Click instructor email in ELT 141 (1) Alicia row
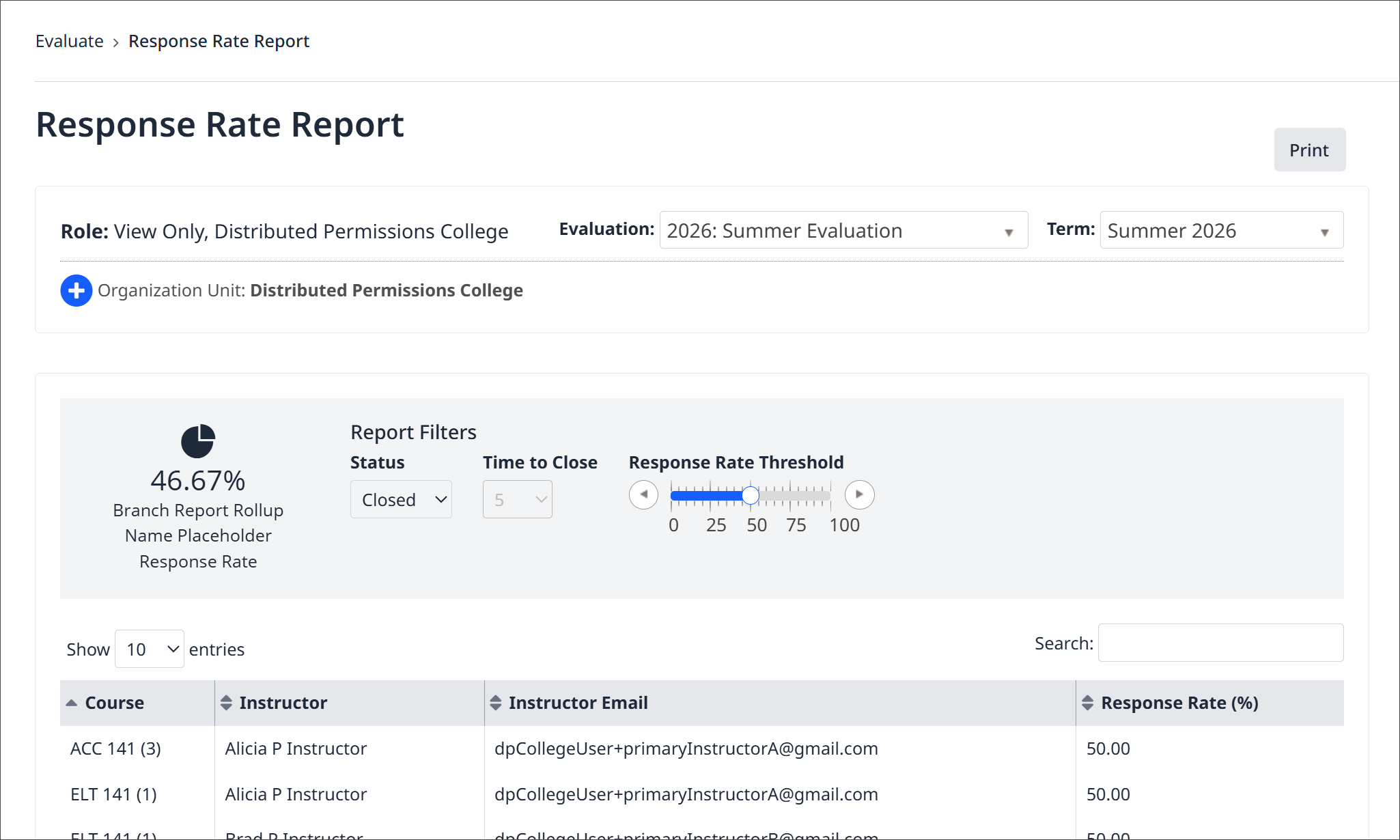This screenshot has height=840, width=1400. tap(686, 794)
